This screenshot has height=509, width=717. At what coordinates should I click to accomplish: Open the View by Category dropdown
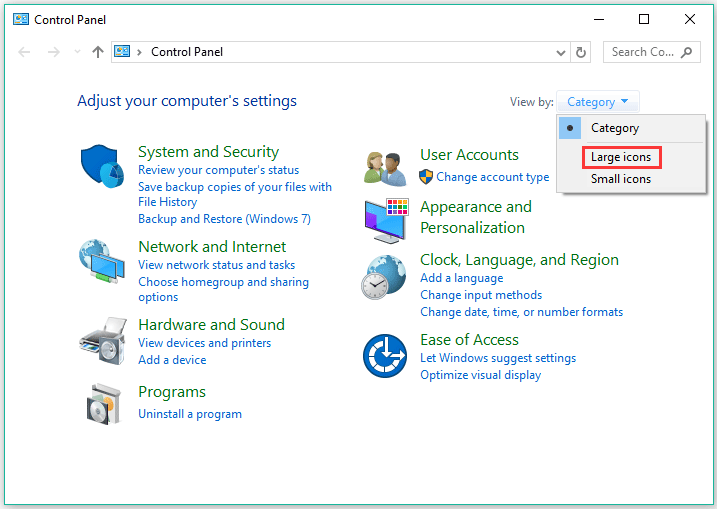(x=598, y=102)
